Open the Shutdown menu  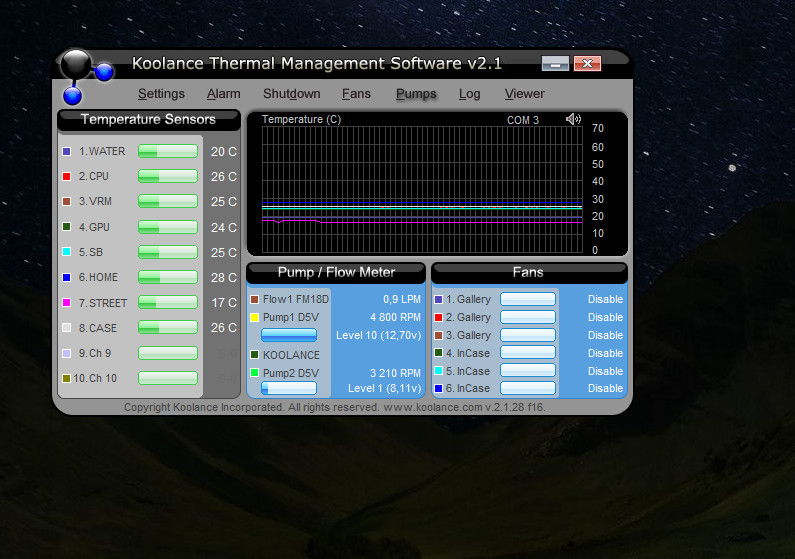point(292,94)
